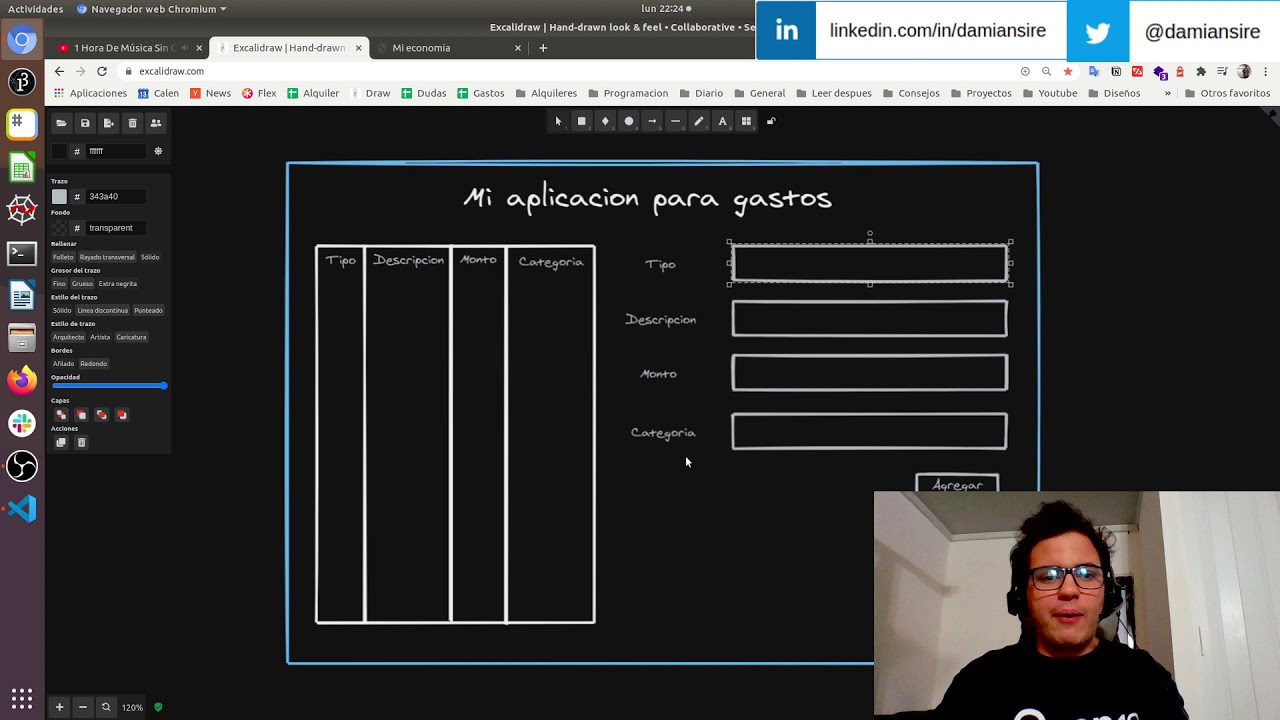Zoom in with plus button at bottom

[x=59, y=707]
